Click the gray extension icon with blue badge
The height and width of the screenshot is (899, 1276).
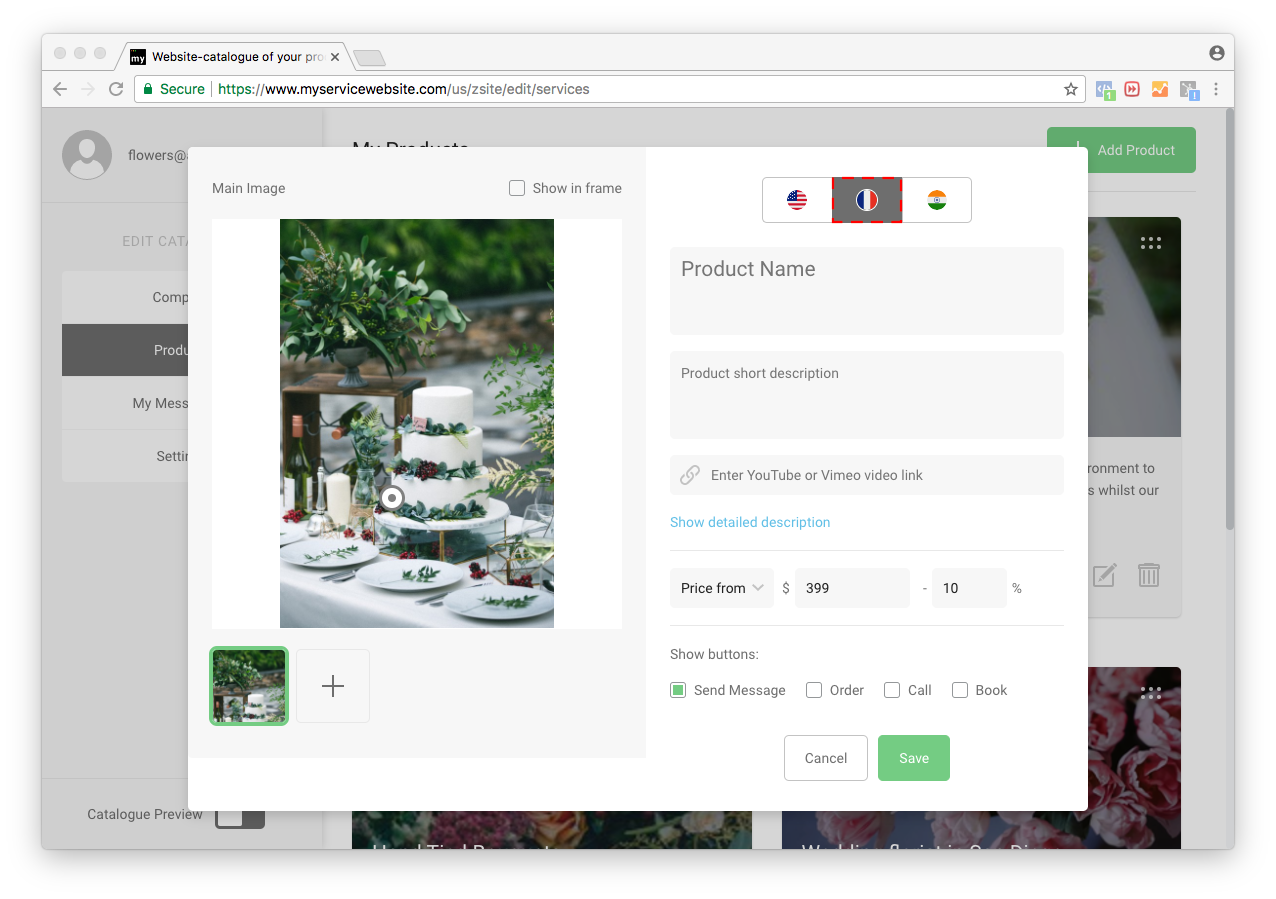coord(1189,90)
